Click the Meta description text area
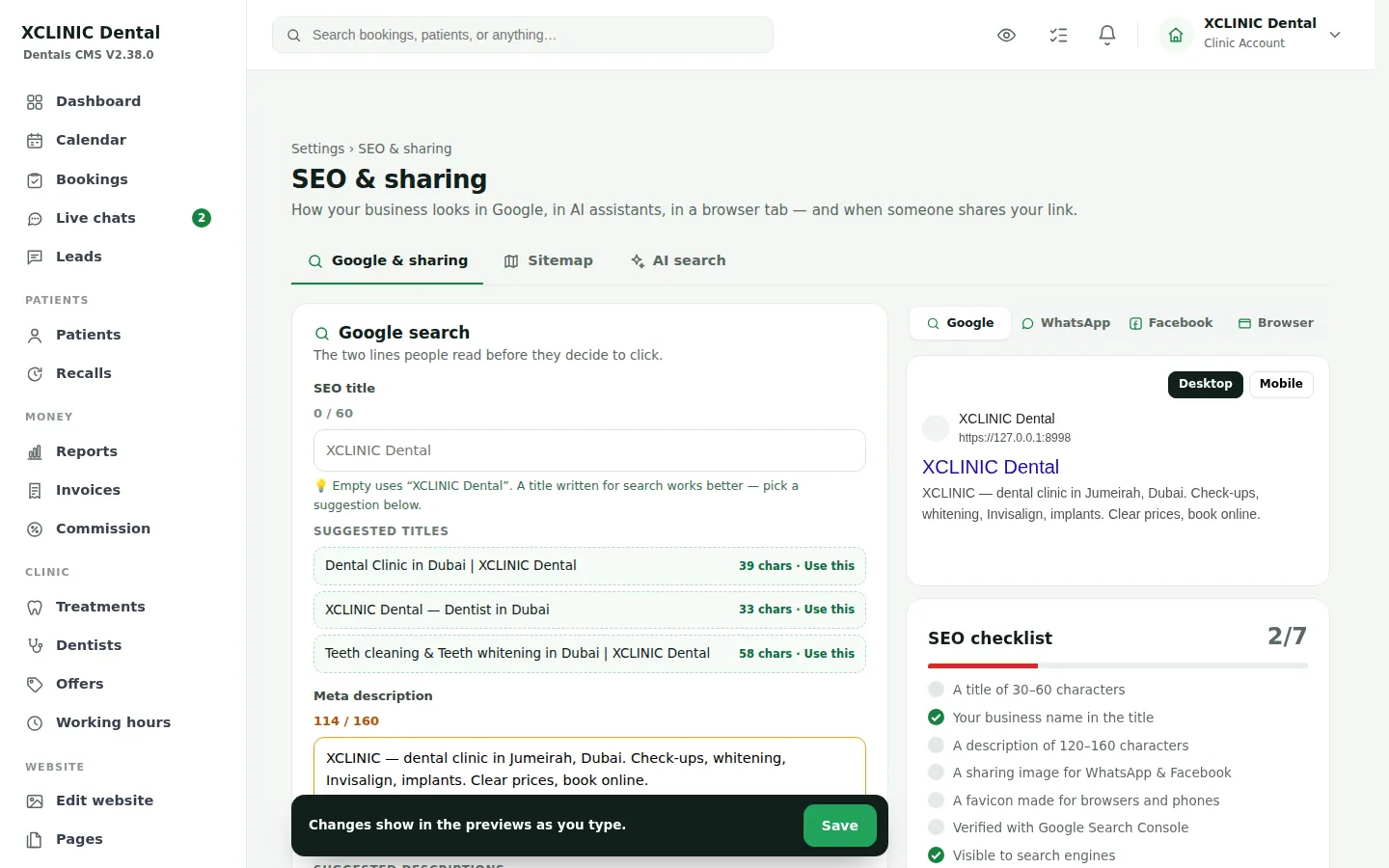The width and height of the screenshot is (1389, 868). click(589, 769)
